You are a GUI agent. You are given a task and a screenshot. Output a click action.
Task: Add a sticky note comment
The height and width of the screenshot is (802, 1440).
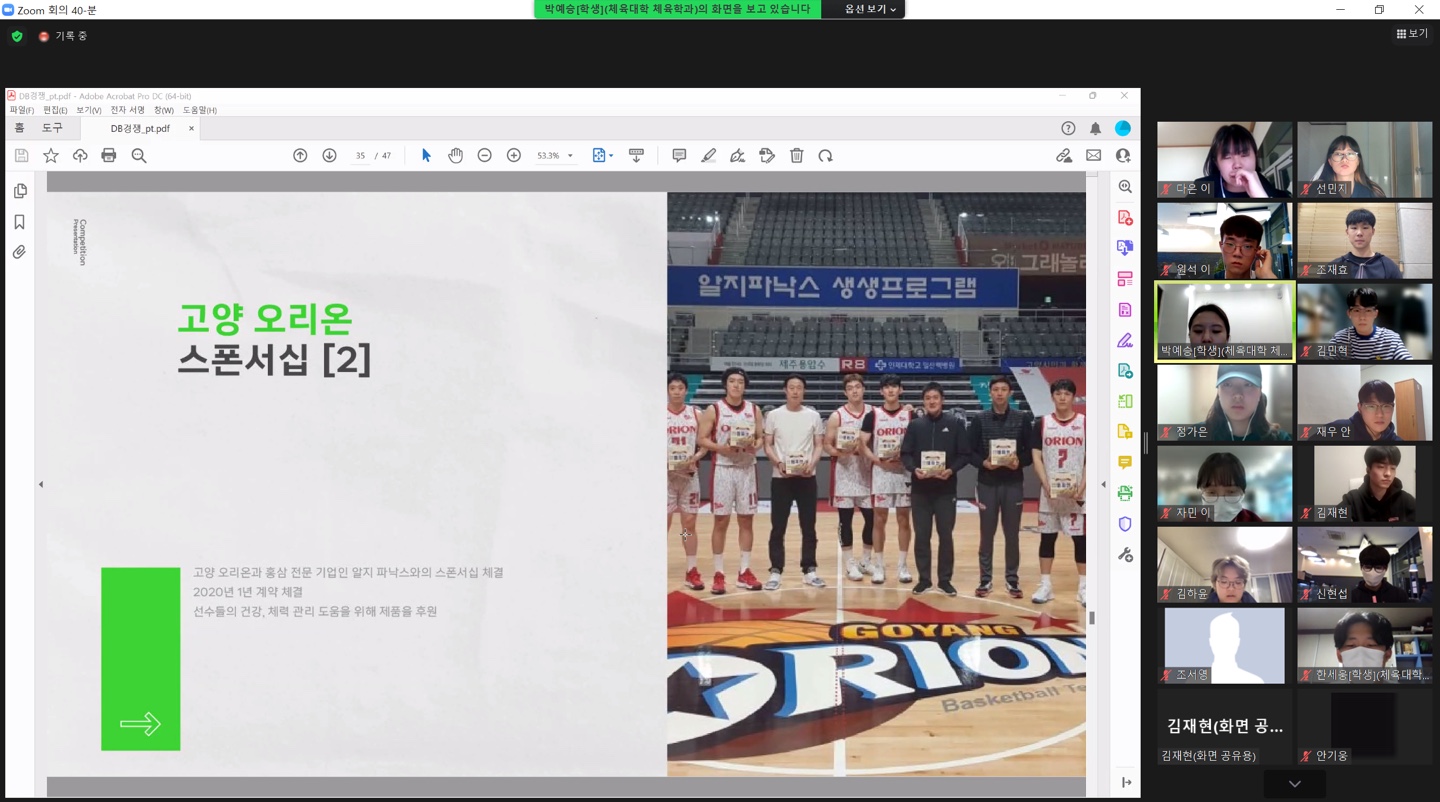click(x=679, y=156)
